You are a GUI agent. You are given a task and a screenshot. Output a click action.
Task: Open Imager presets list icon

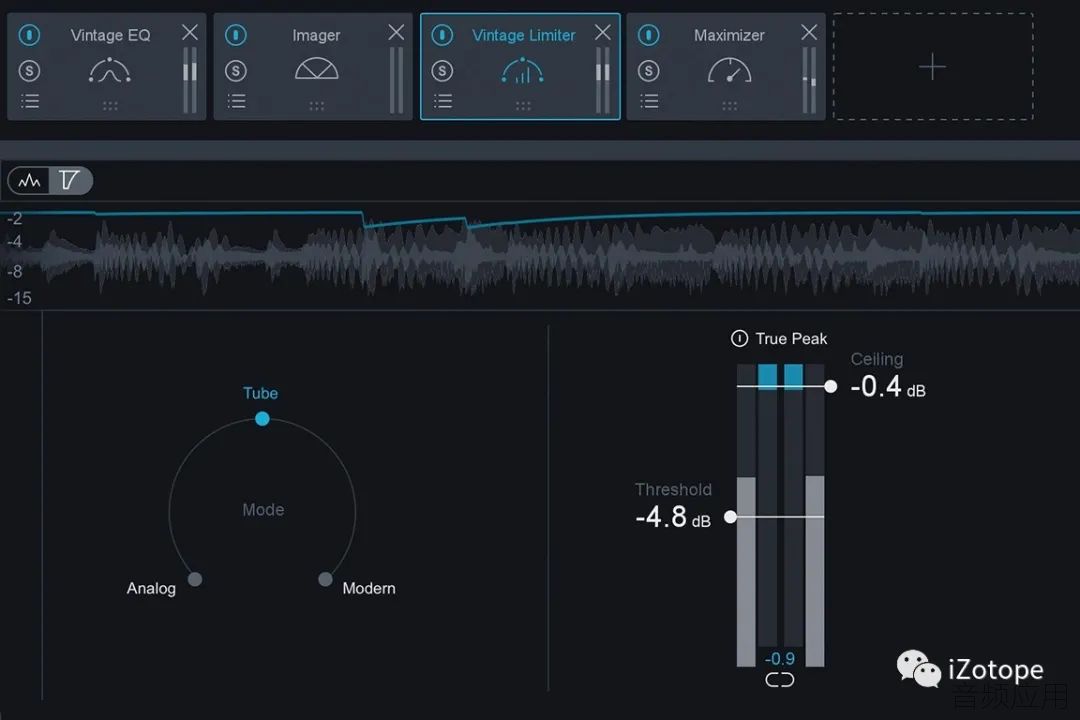[x=236, y=101]
